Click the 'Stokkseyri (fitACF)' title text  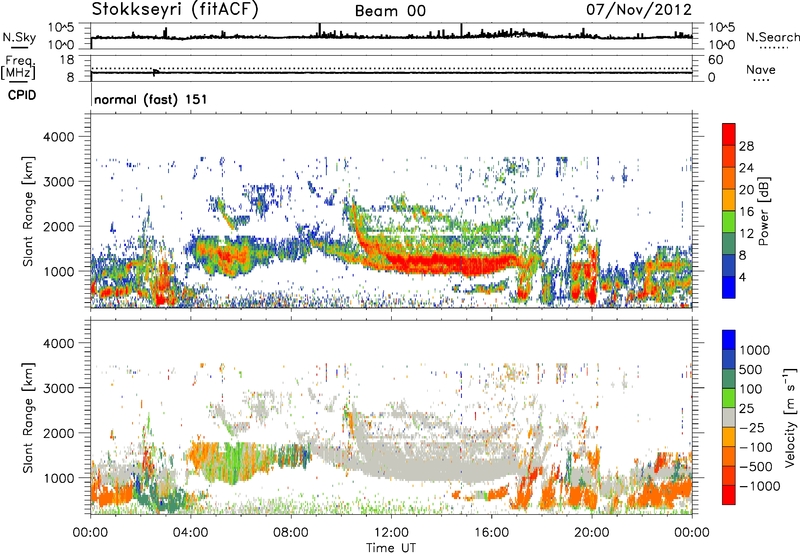(175, 10)
